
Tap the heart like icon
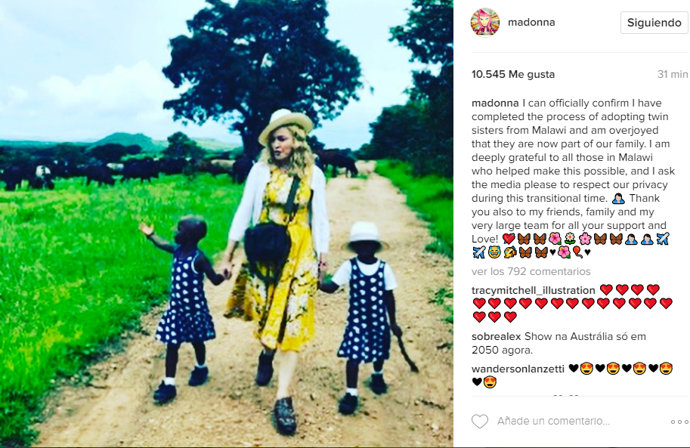[480, 421]
